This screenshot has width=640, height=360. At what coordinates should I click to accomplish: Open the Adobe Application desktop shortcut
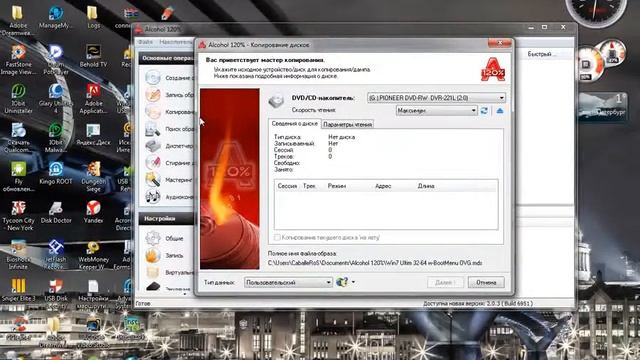pos(93,99)
